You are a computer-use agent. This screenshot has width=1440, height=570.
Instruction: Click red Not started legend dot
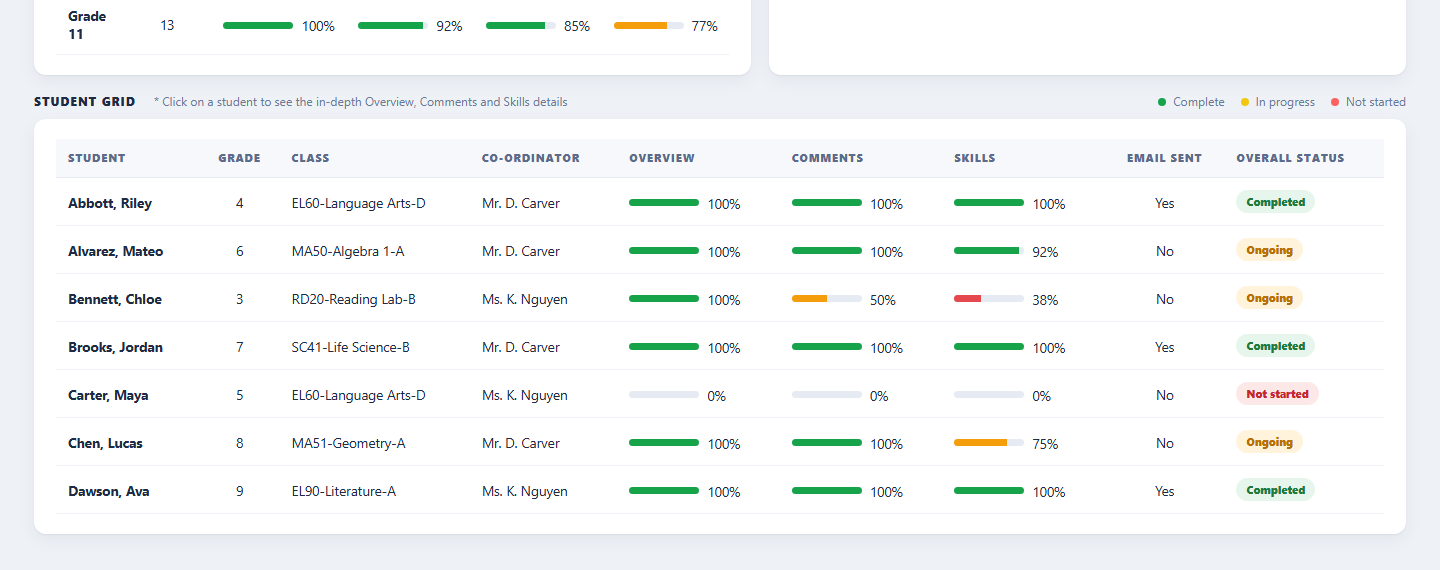[x=1335, y=102]
